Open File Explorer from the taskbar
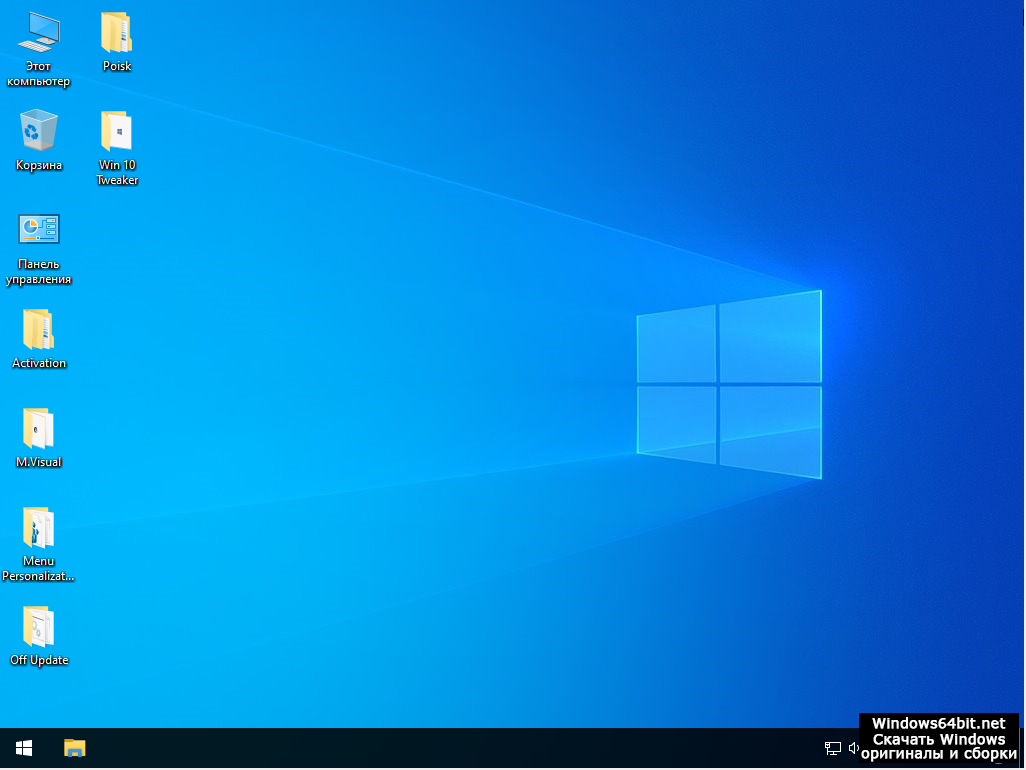 coord(75,748)
